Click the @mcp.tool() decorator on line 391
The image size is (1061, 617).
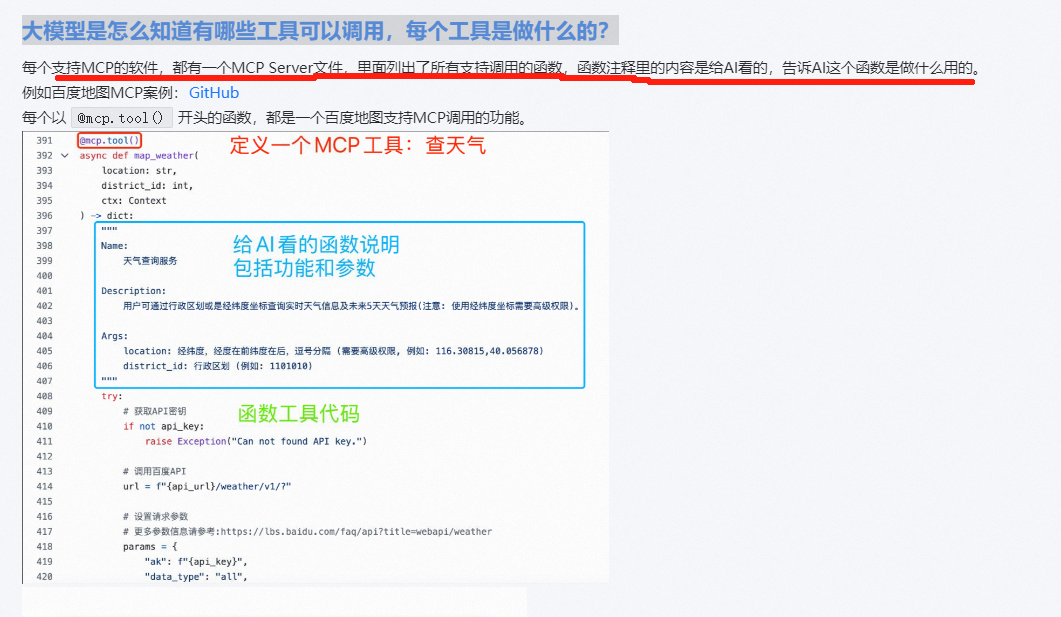point(110,141)
